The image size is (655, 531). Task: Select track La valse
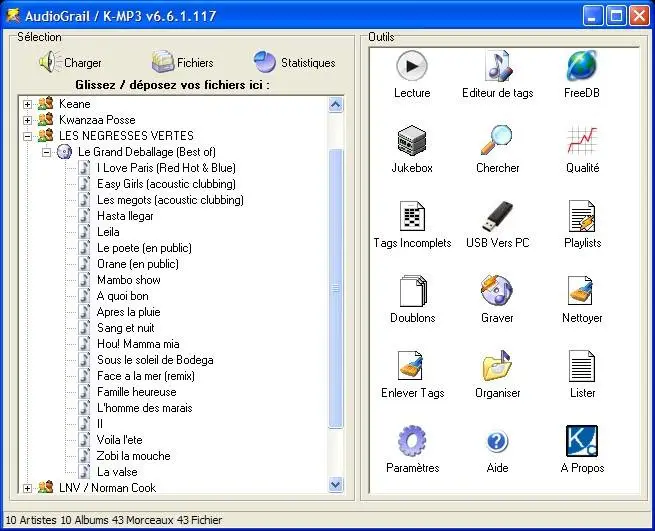(117, 472)
